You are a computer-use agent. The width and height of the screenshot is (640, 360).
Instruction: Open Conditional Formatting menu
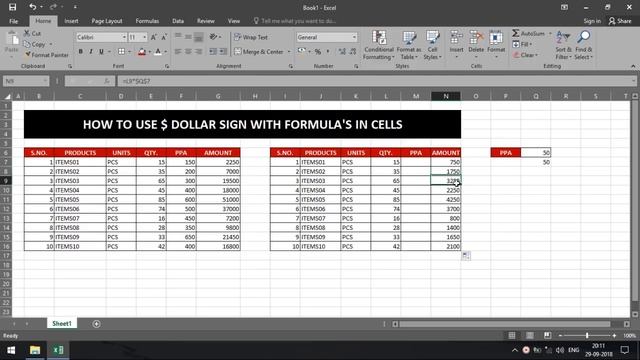click(379, 45)
